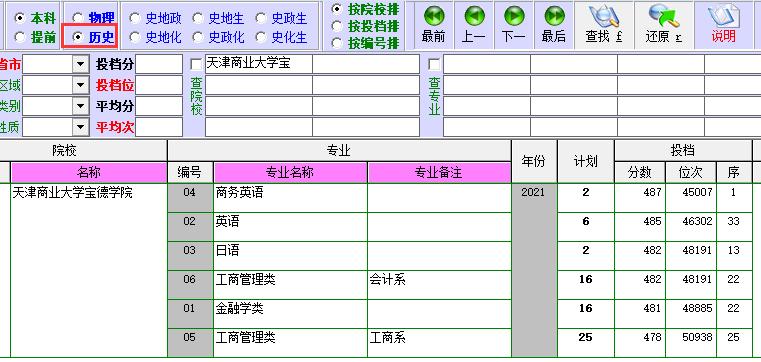Open the 区域 dropdown arrow
The image size is (761, 362).
(81, 85)
